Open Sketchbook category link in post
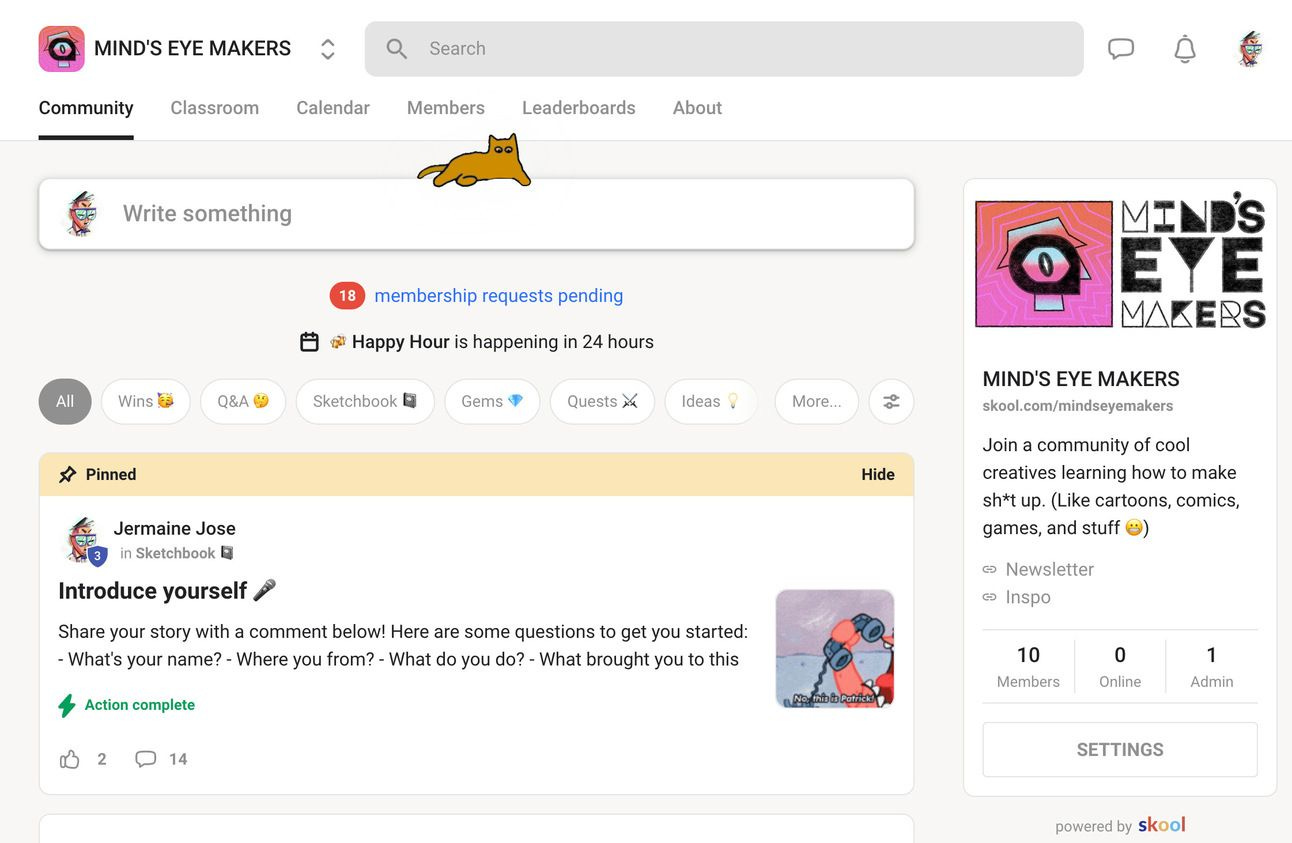Image resolution: width=1292 pixels, height=843 pixels. (x=185, y=554)
